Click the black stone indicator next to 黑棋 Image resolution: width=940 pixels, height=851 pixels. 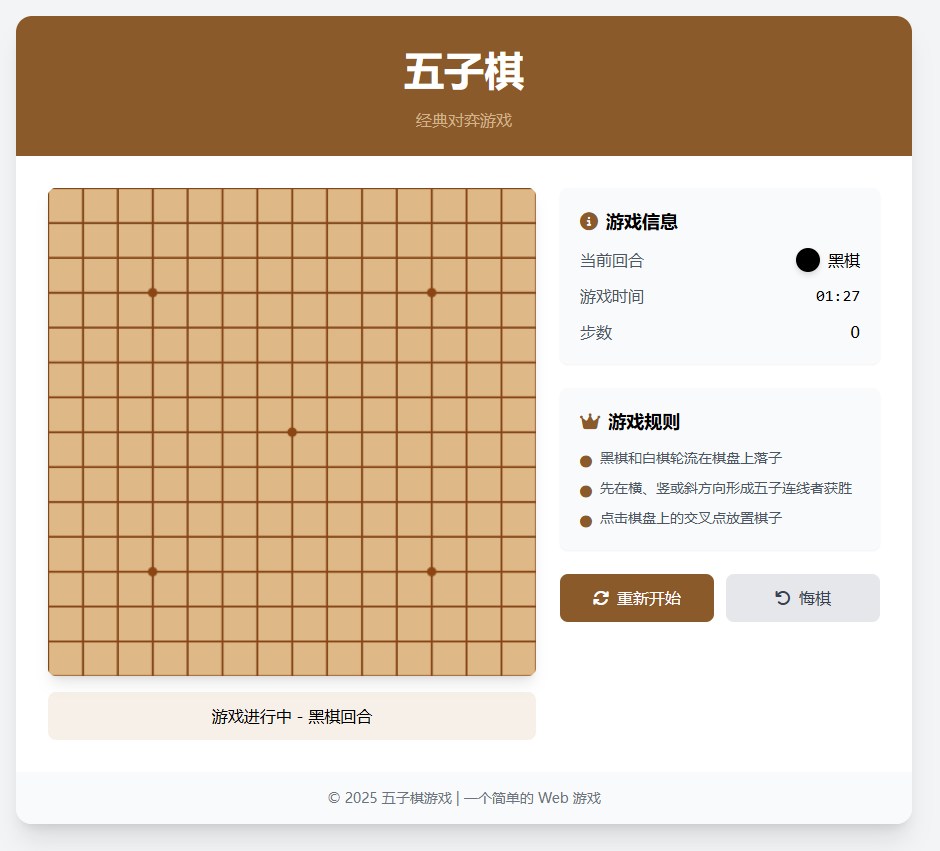pyautogui.click(x=807, y=259)
